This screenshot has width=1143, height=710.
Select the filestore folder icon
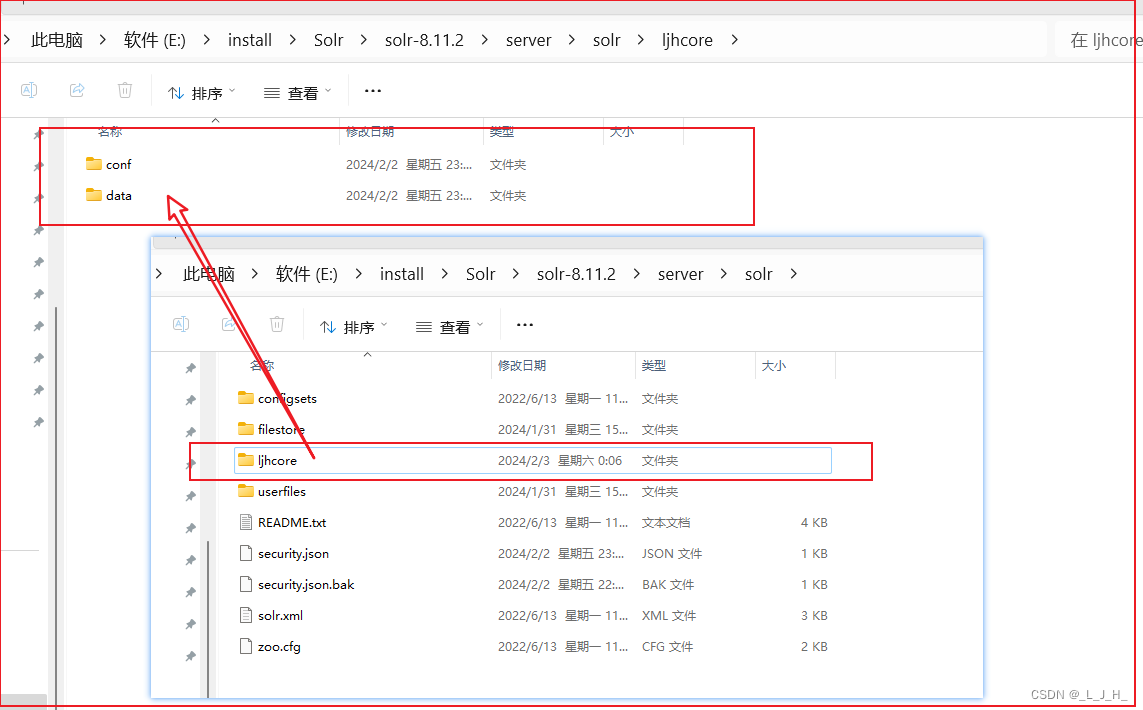(246, 429)
